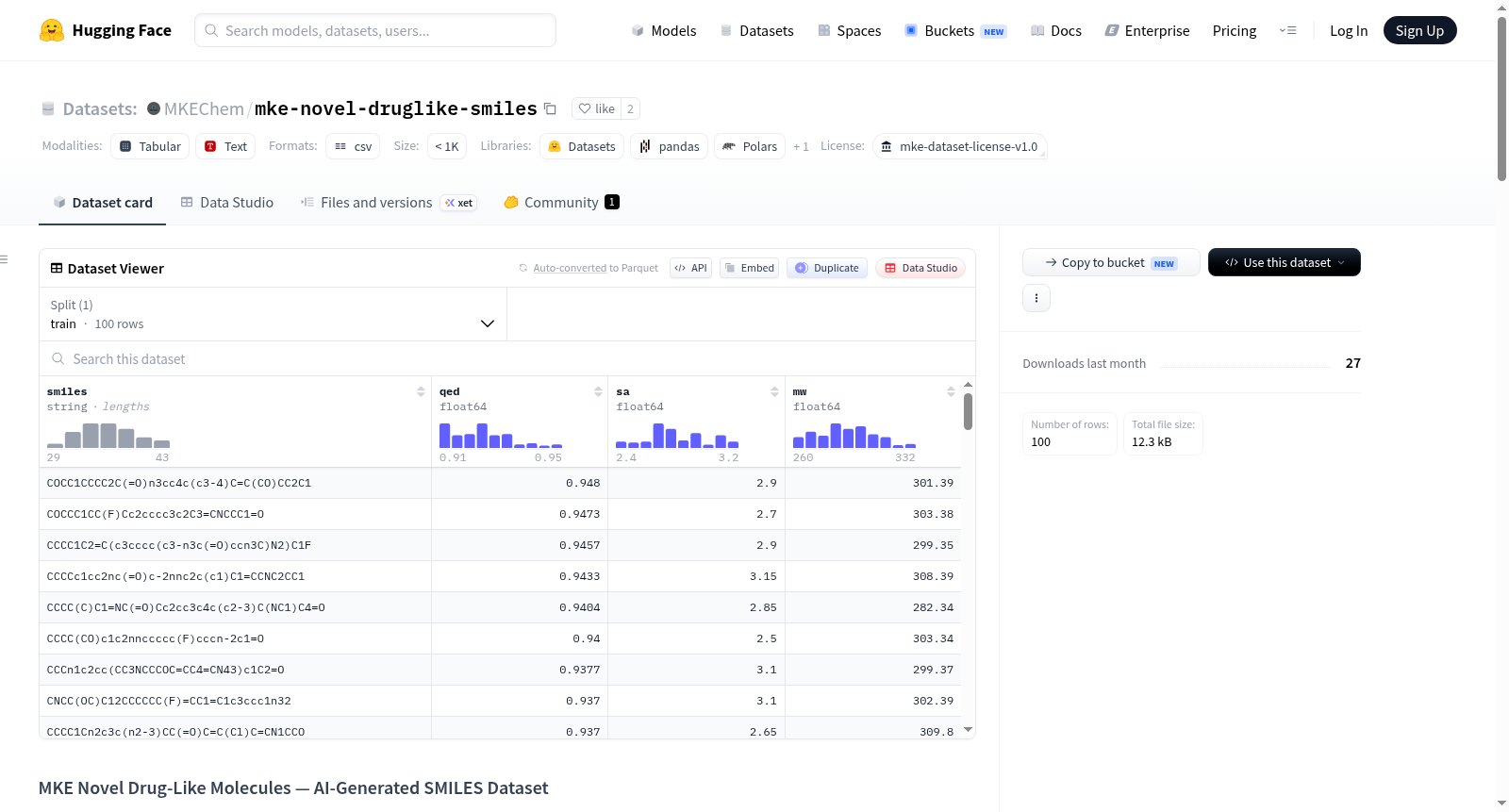Screen dimensions: 1509x812
Task: Switch to the Data Studio tab
Action: tap(227, 203)
